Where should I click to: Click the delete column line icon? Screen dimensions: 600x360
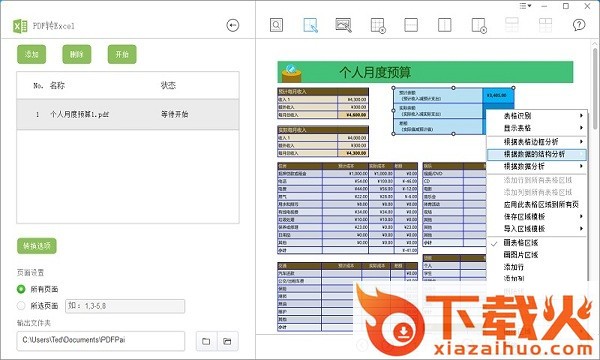click(479, 26)
